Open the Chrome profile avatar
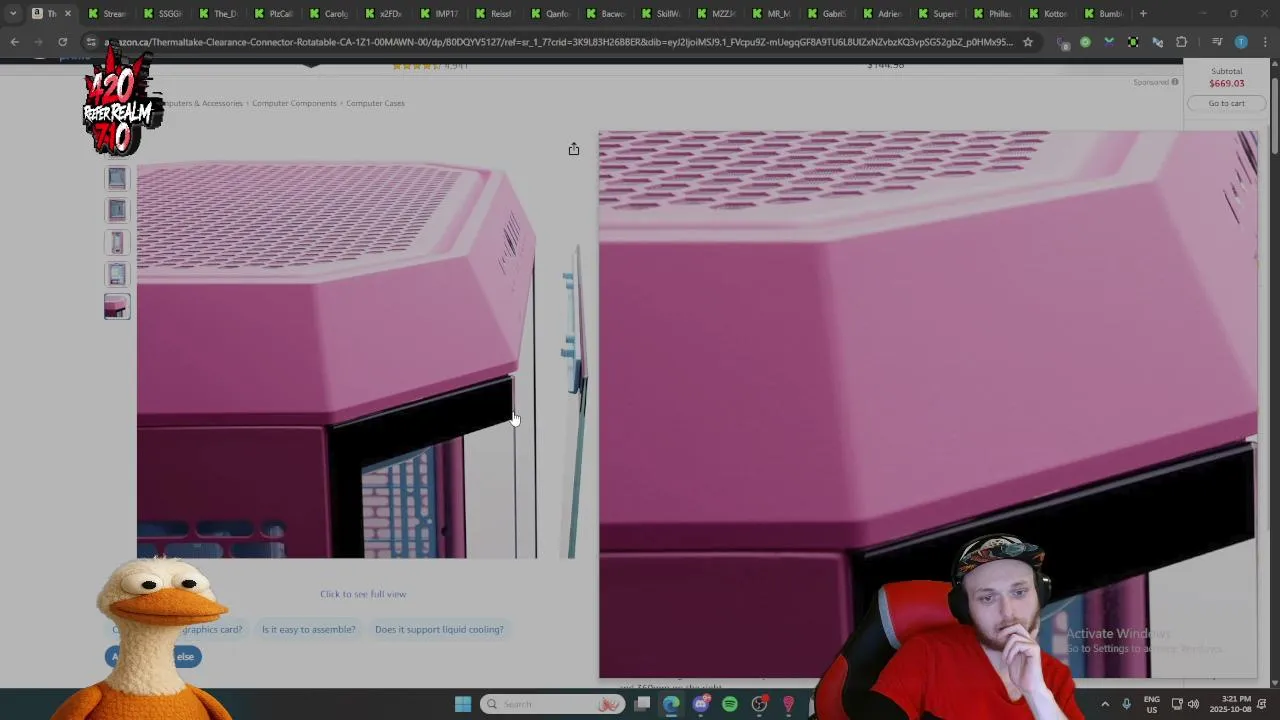Image resolution: width=1280 pixels, height=720 pixels. click(1241, 42)
